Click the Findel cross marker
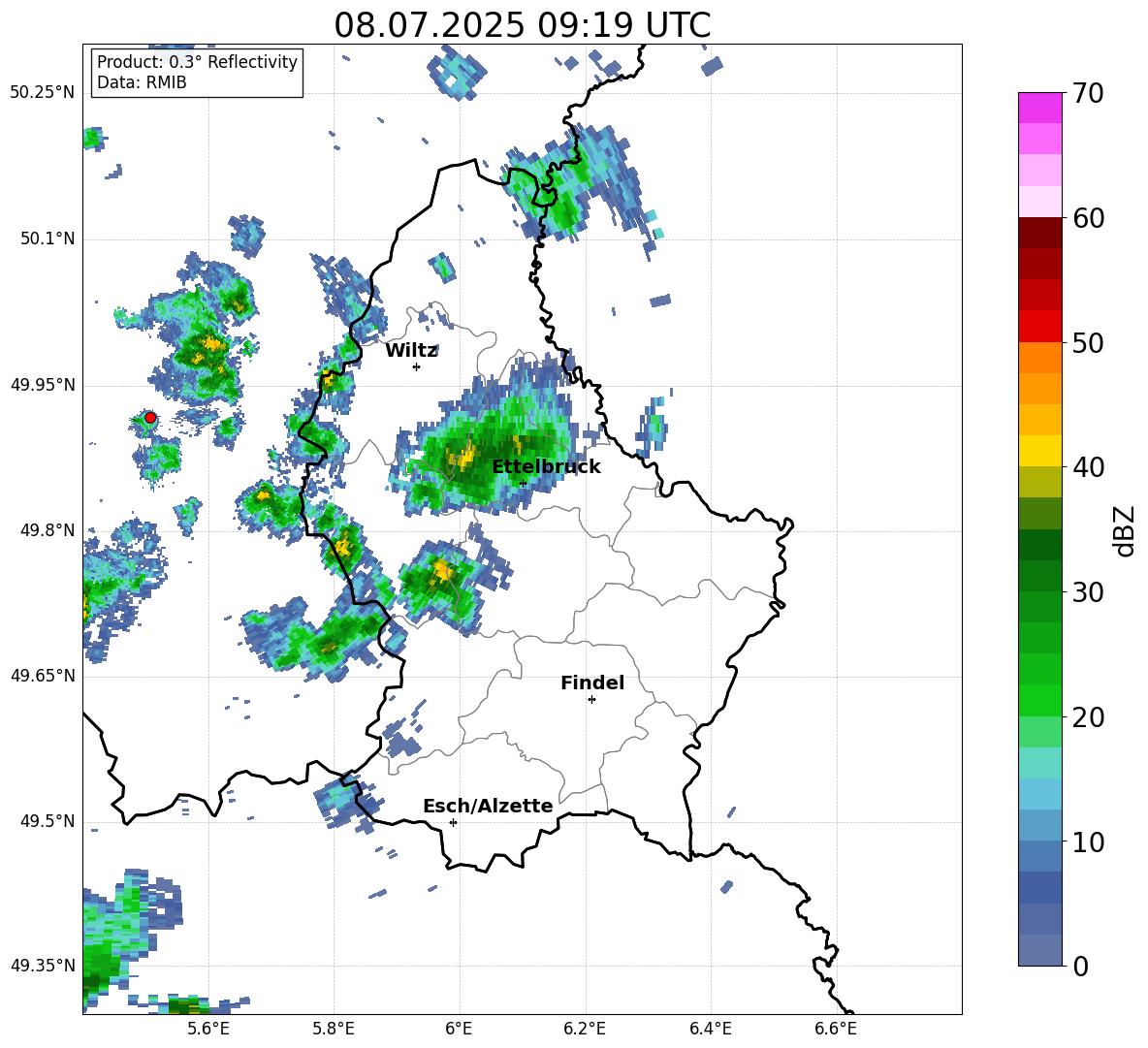1148x1048 pixels. (591, 700)
